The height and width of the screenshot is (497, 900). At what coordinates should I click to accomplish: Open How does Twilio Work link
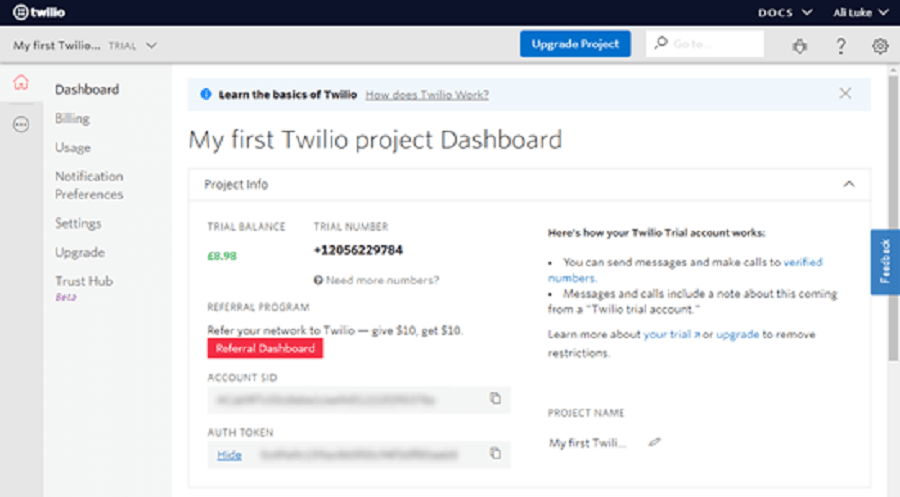[x=427, y=95]
